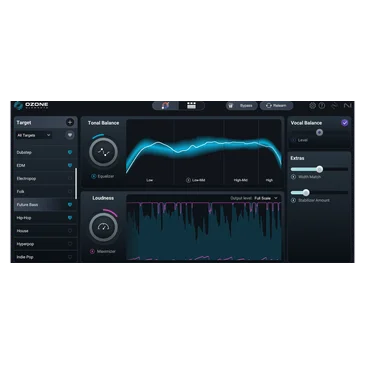Click the Width Match slider handle
This screenshot has width=365, height=365.
(x=319, y=169)
